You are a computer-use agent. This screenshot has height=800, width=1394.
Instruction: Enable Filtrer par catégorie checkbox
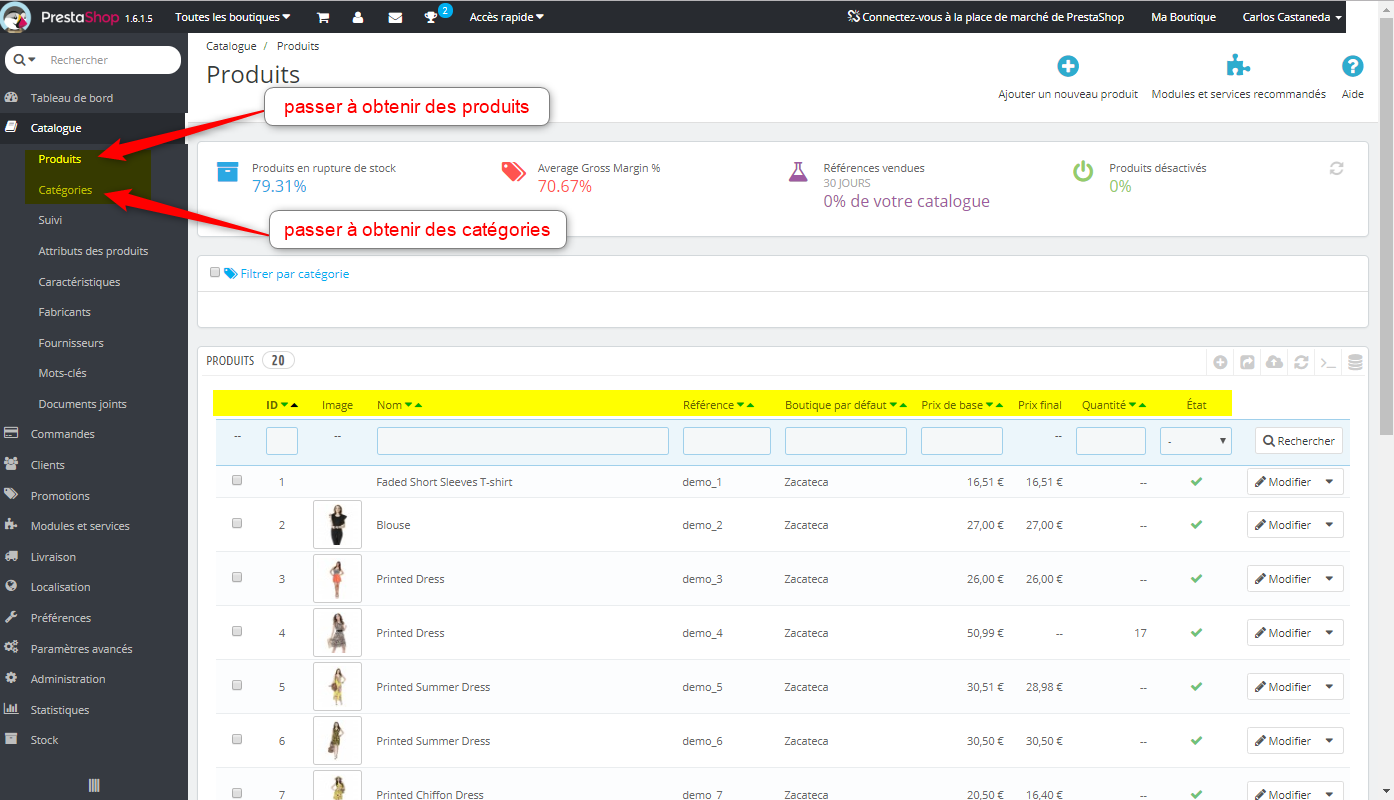click(215, 271)
